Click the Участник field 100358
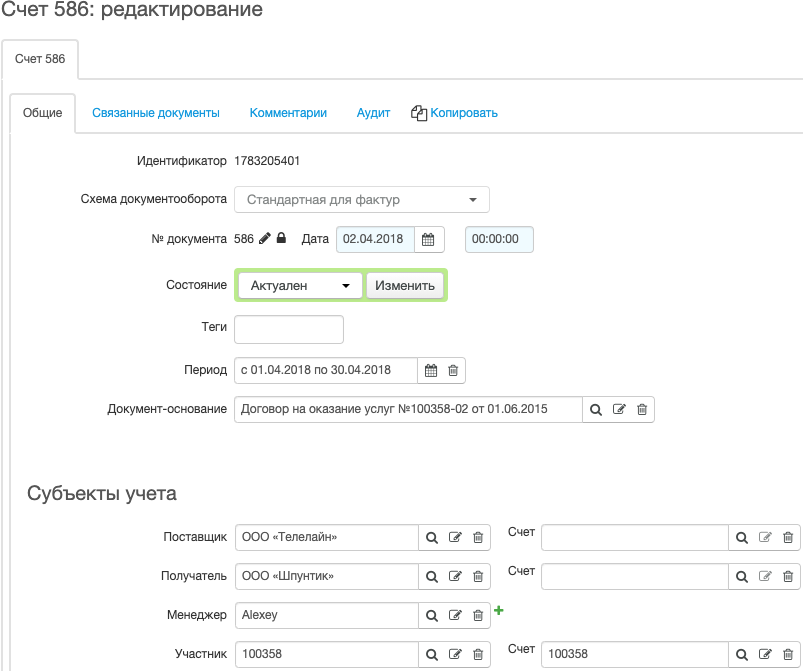This screenshot has width=803, height=671. click(327, 654)
